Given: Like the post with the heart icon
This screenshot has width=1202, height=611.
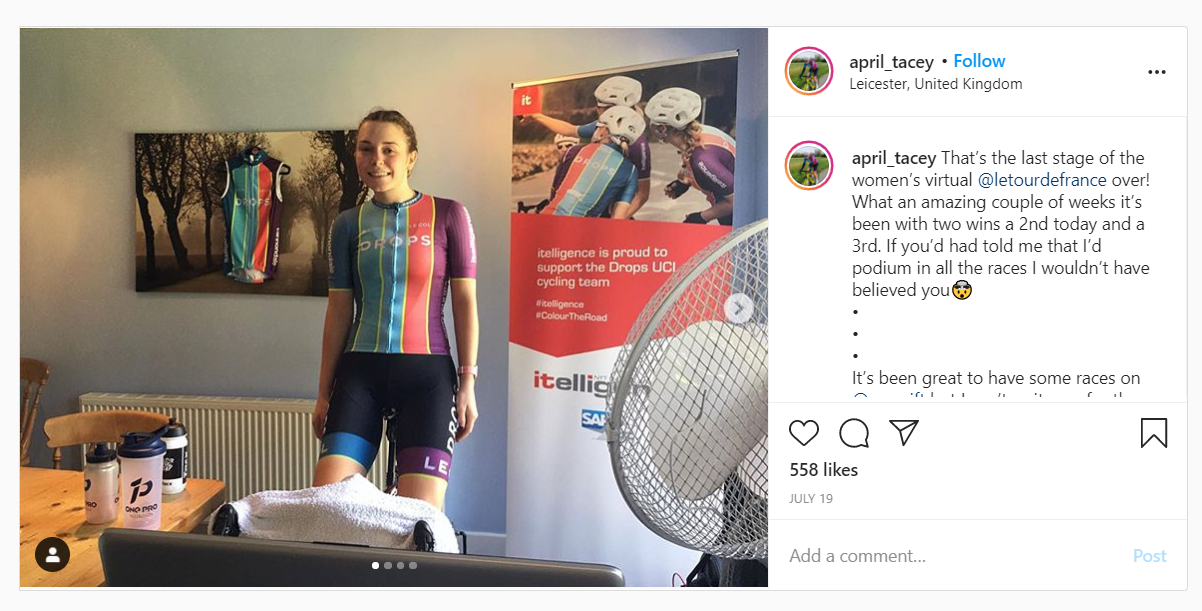Looking at the screenshot, I should (x=804, y=433).
